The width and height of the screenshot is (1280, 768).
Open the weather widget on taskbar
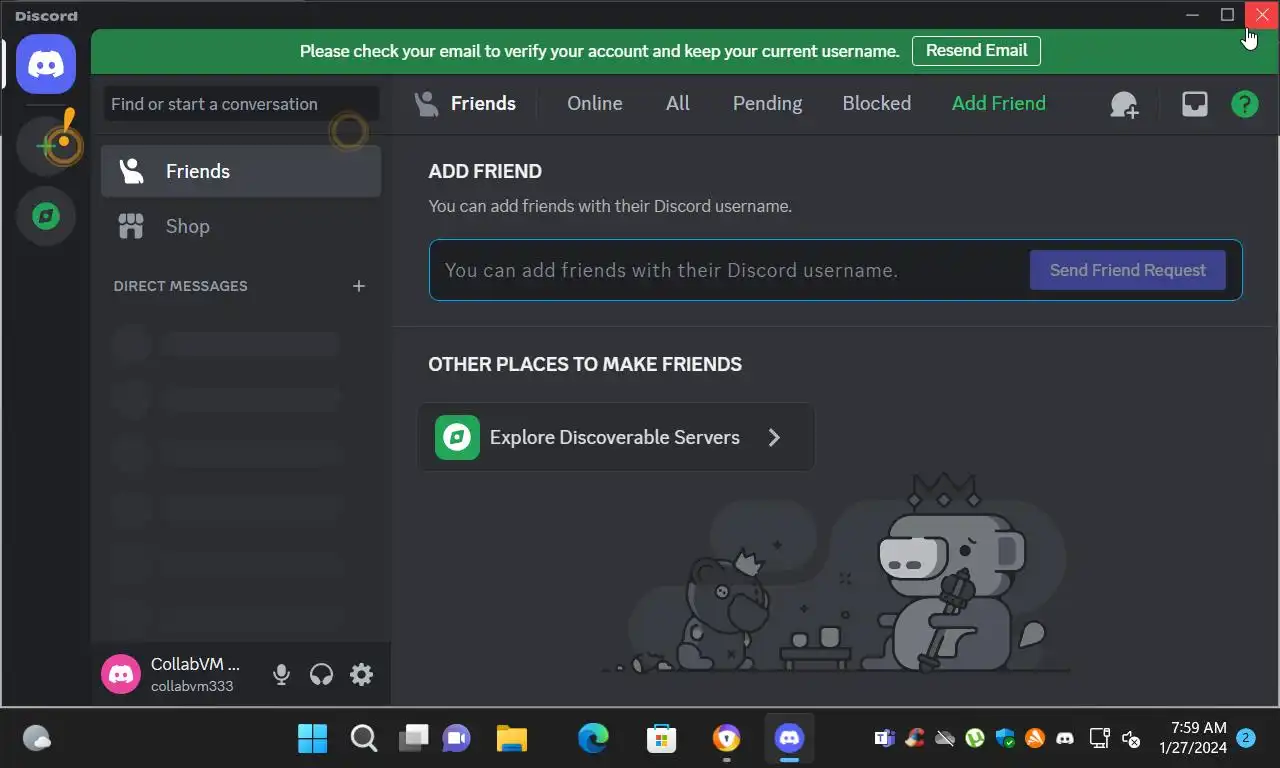[37, 739]
